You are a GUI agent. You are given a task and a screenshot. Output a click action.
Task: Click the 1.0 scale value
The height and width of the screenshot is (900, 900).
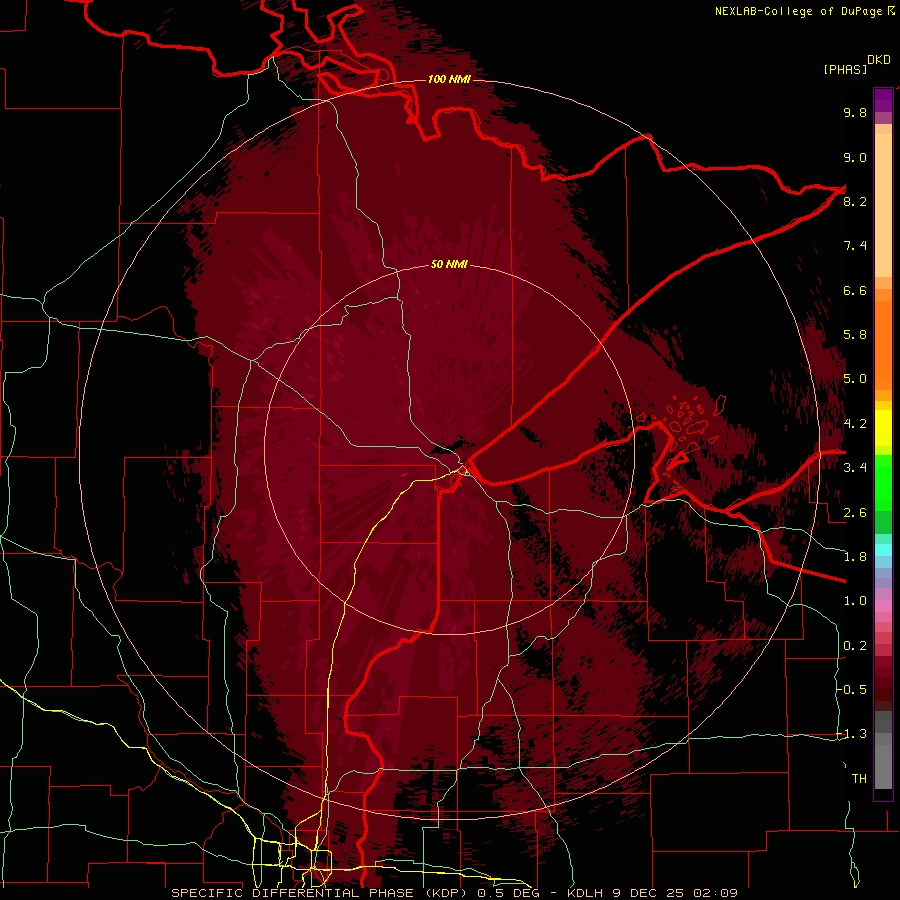click(x=855, y=602)
